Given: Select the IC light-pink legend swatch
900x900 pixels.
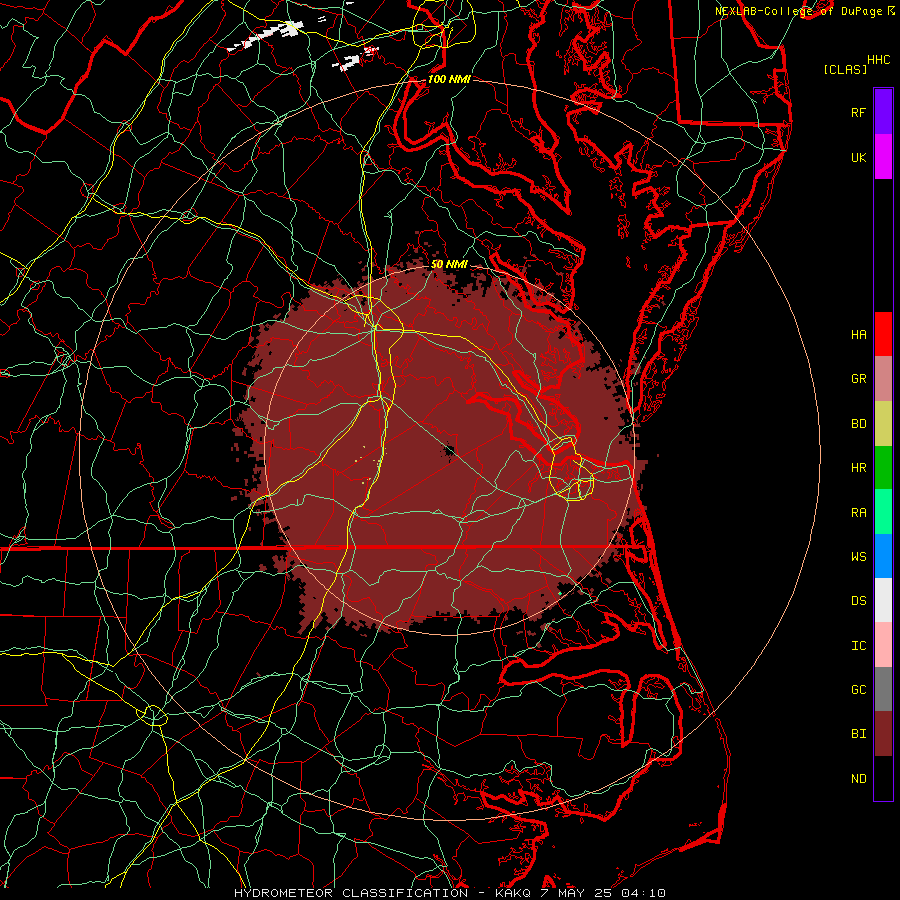Looking at the screenshot, I should [883, 645].
